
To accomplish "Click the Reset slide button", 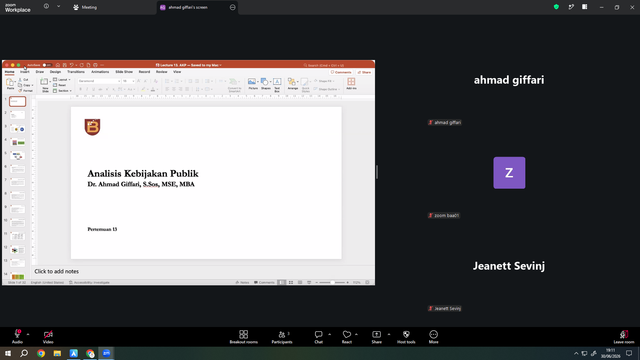I will (60, 85).
